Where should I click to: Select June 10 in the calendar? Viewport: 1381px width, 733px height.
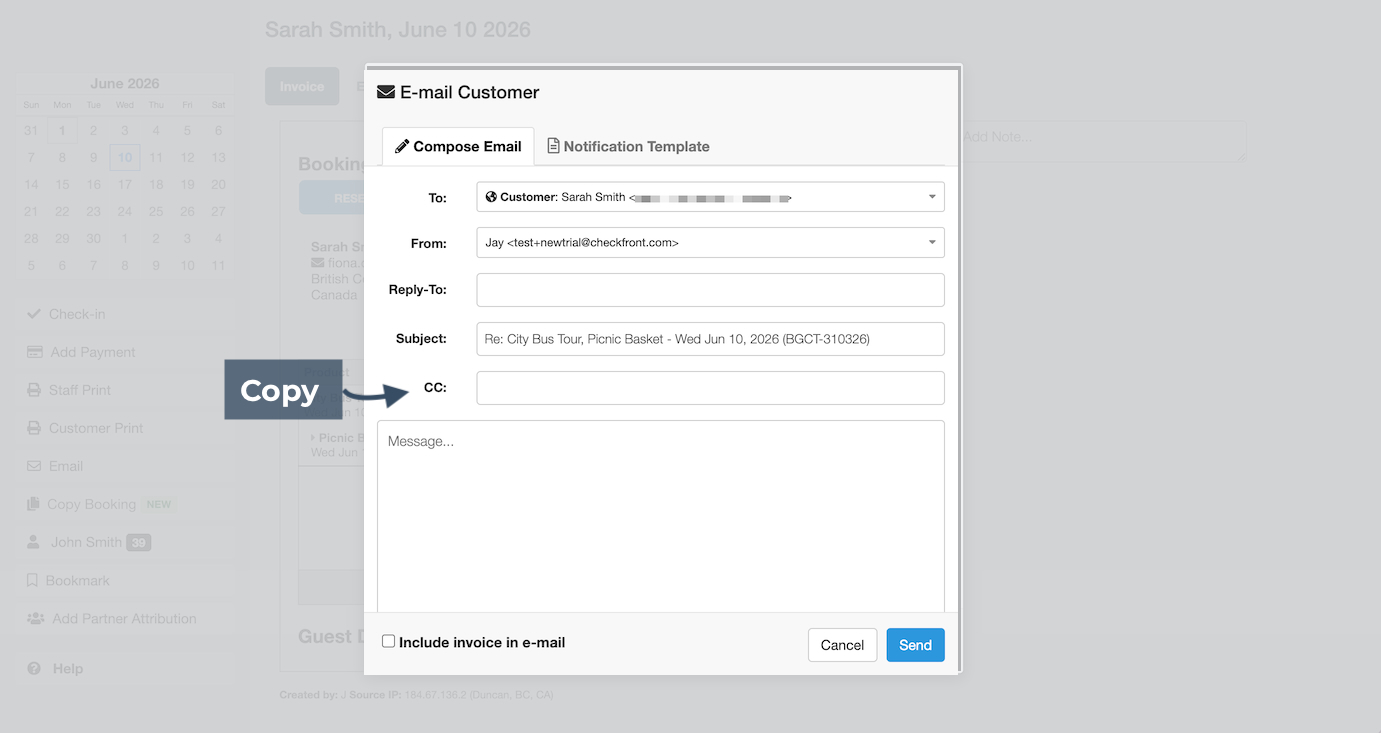[125, 157]
